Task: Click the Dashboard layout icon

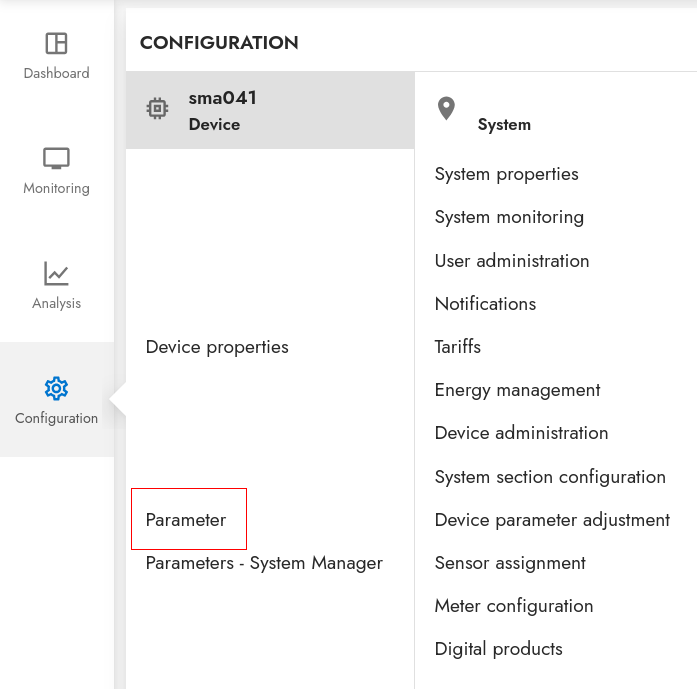Action: [56, 43]
